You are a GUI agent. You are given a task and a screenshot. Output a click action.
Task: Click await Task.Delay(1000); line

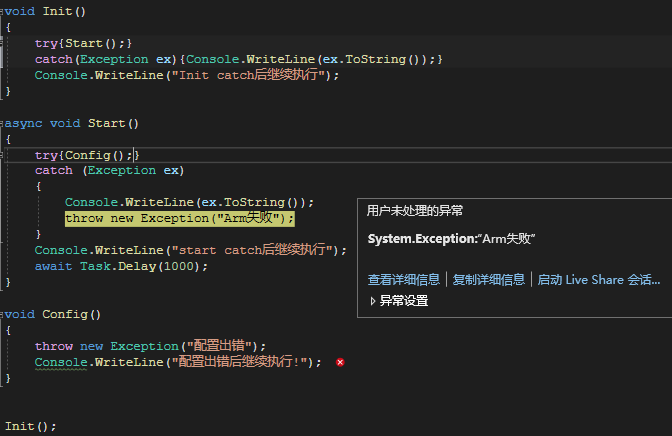click(x=121, y=266)
